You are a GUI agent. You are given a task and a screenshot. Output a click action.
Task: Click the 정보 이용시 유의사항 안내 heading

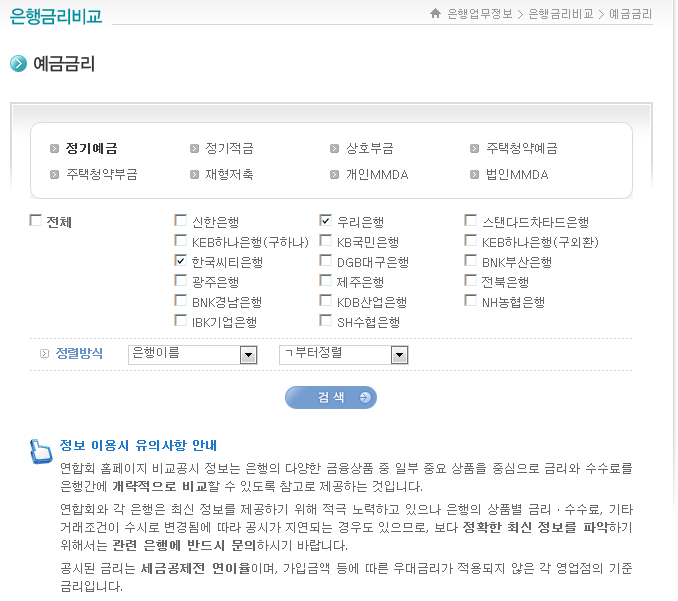pyautogui.click(x=138, y=445)
